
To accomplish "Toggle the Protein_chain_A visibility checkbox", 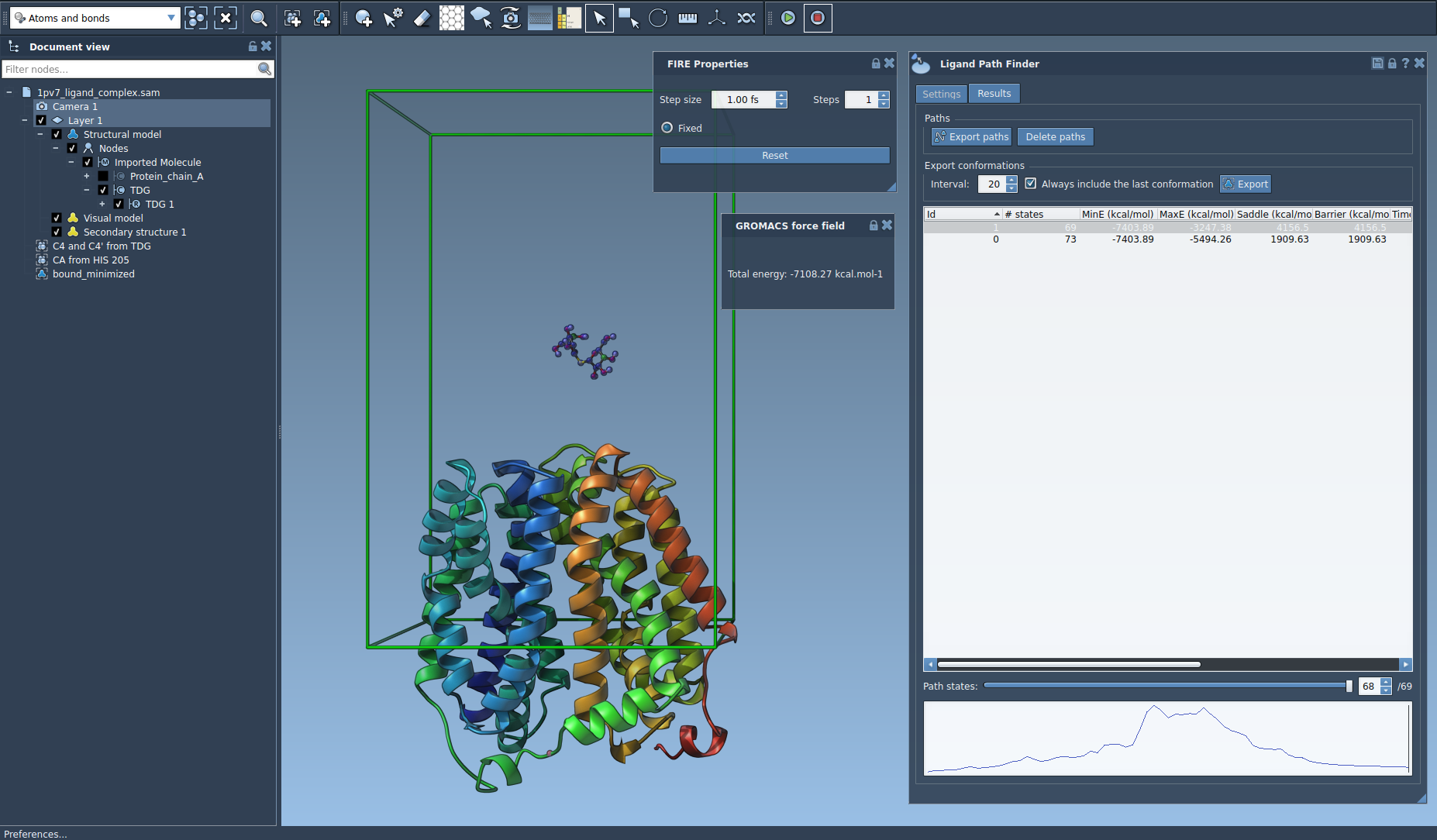I will point(103,176).
